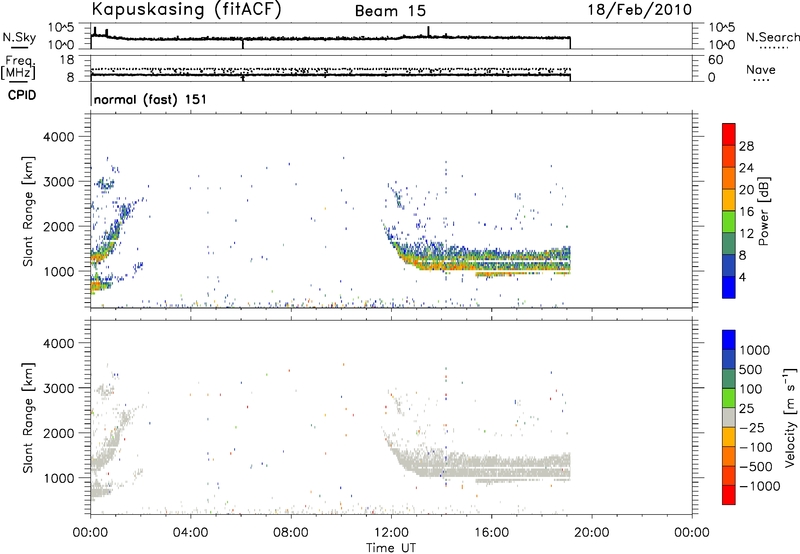800x554 pixels.
Task: Click the "16" label on power colorbar
Action: pyautogui.click(x=746, y=212)
